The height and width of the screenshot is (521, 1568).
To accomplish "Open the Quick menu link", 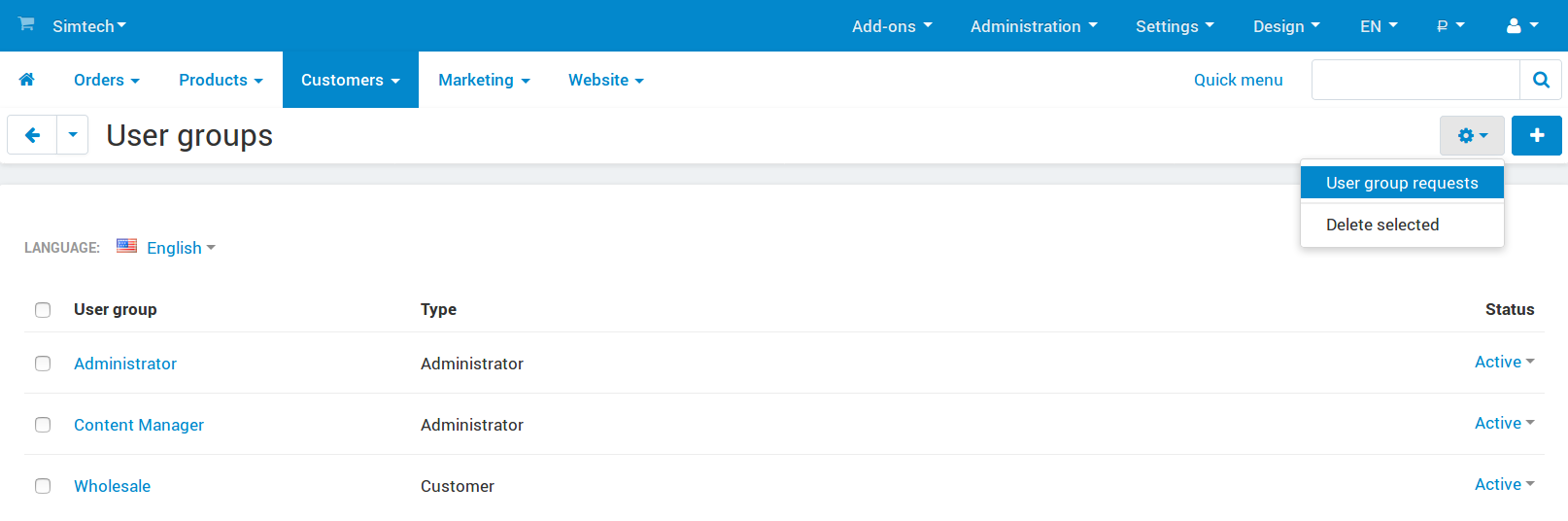I will click(x=1238, y=80).
